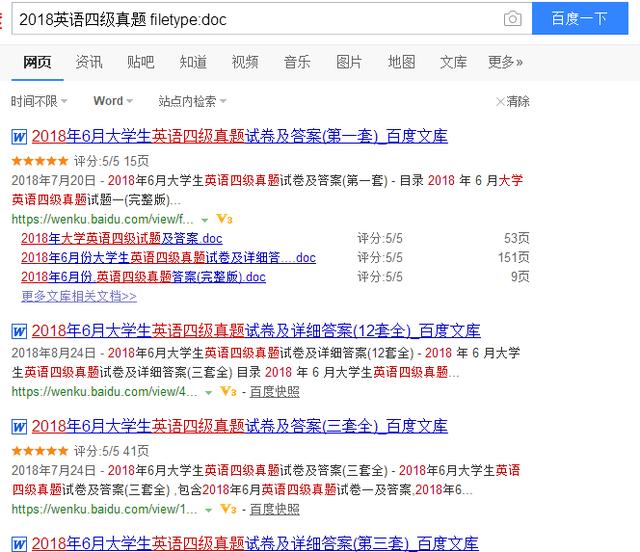640x552 pixels.
Task: Click 评分:5/5 41页 text
Action: coord(111,451)
